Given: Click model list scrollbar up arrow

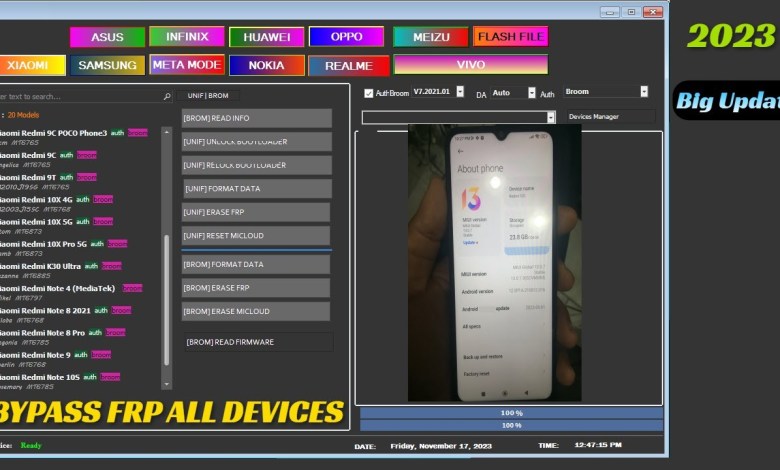Looking at the screenshot, I should coord(167,132).
